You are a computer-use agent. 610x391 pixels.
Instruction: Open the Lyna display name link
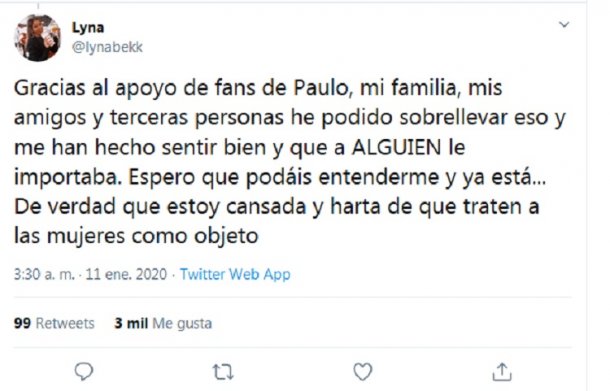(x=88, y=28)
